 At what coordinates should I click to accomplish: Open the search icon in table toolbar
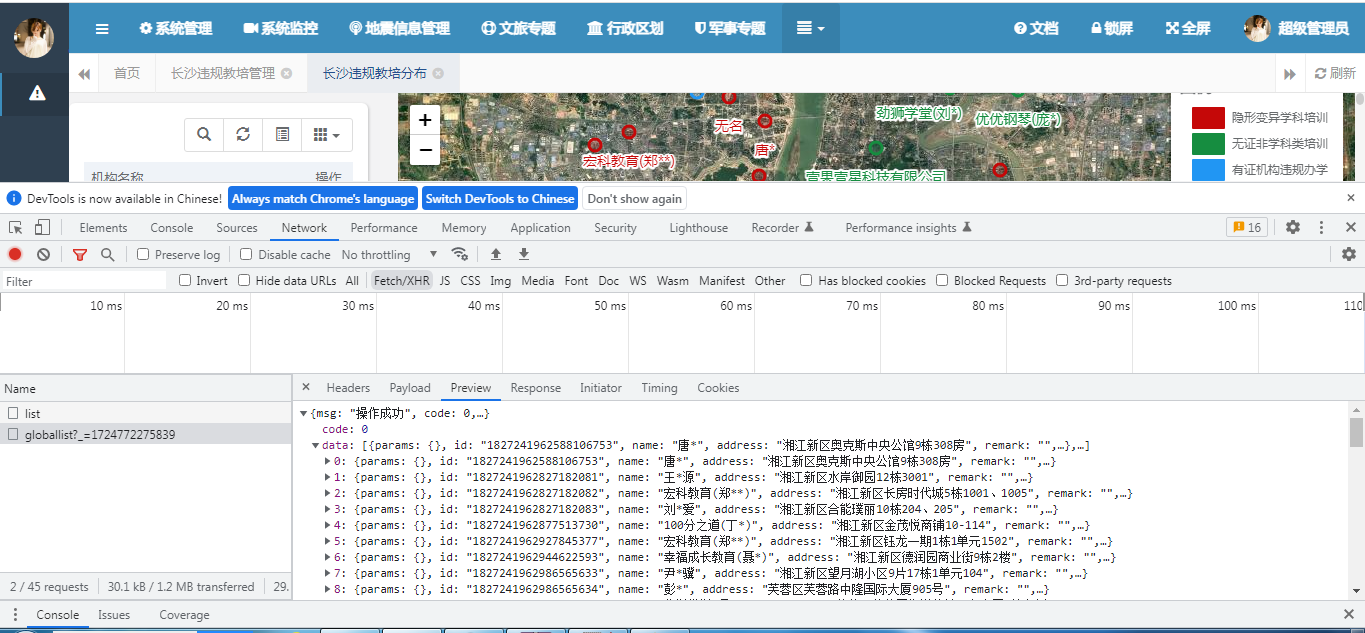coord(204,134)
